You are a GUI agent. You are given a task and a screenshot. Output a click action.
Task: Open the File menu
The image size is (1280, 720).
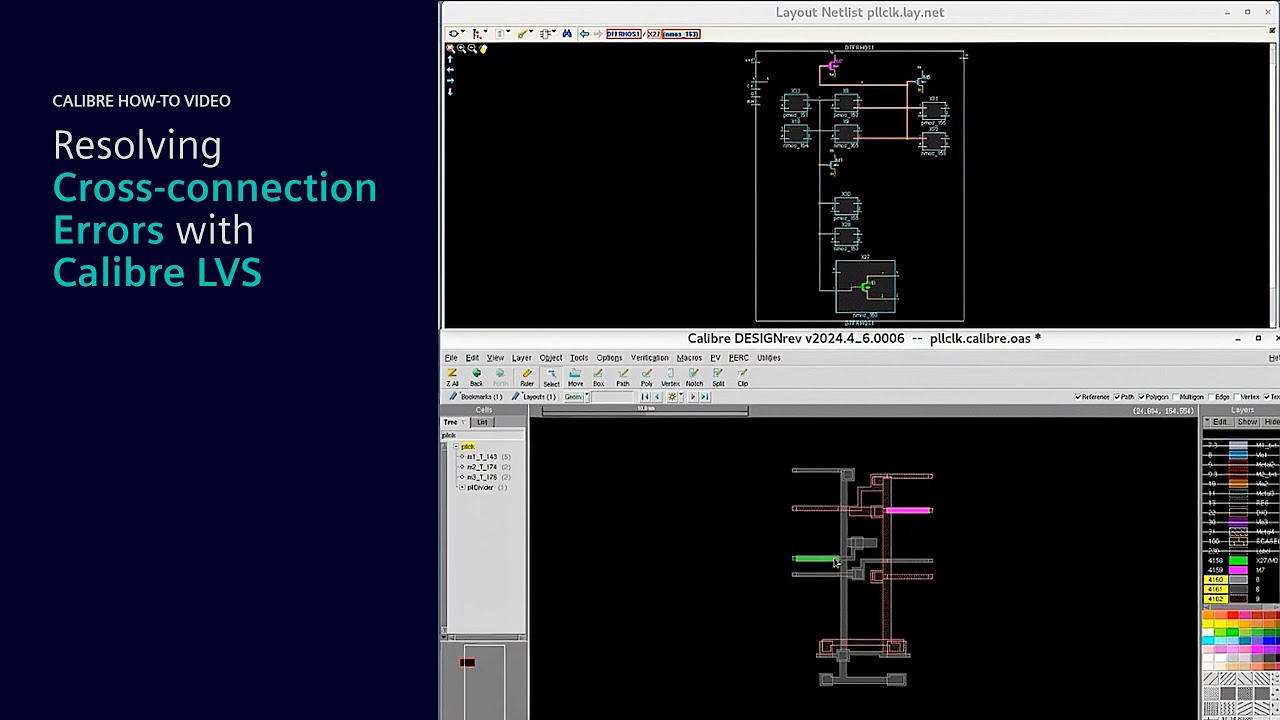tap(451, 358)
